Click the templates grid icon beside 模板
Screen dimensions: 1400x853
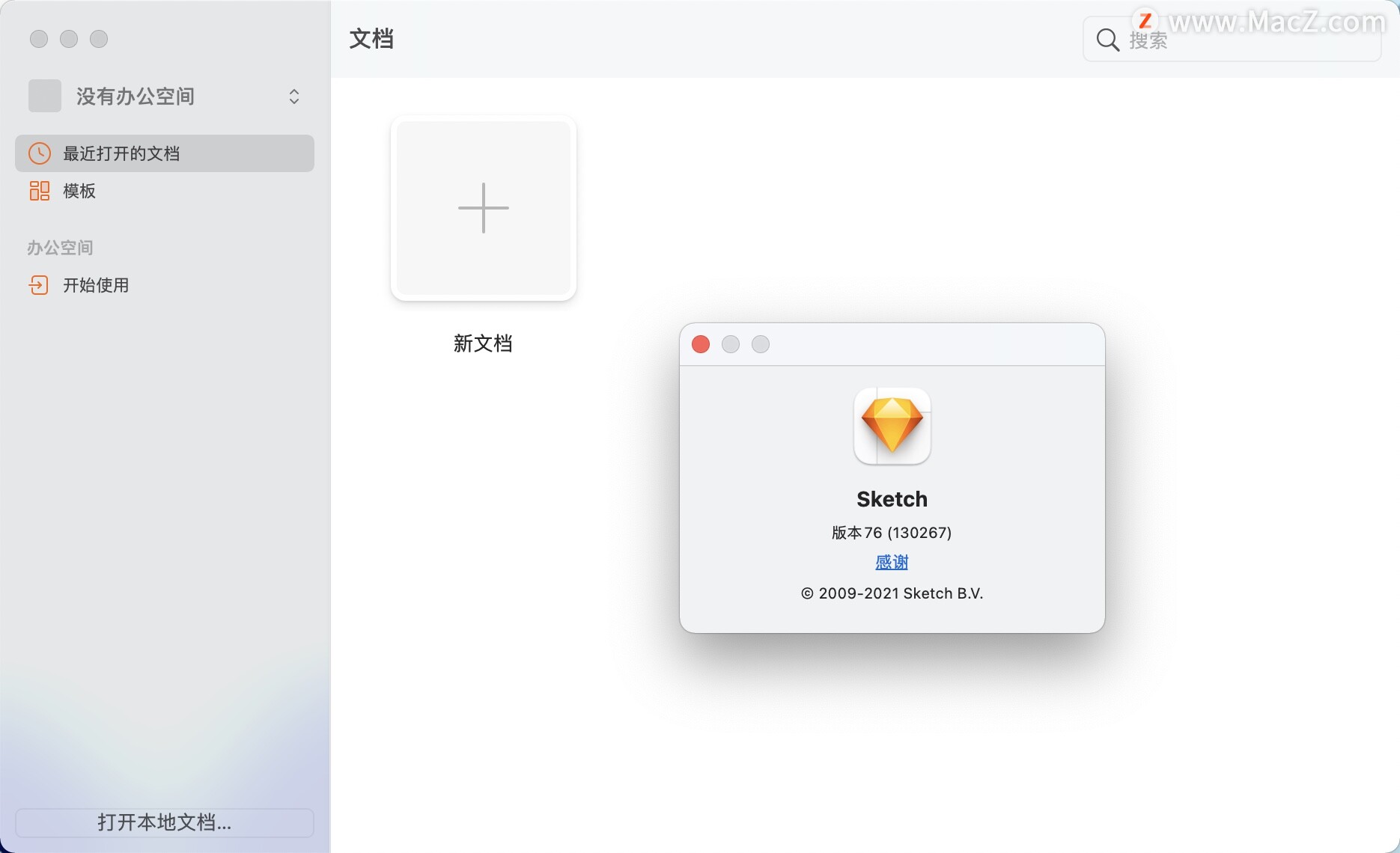tap(40, 191)
